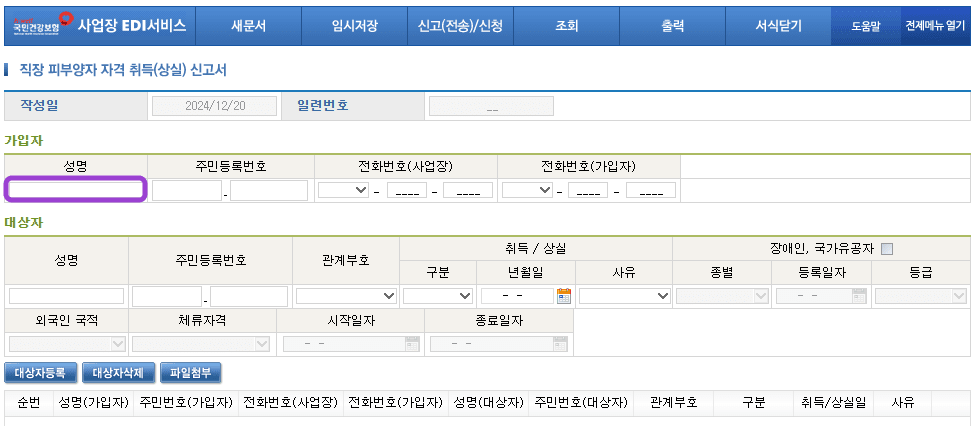Open the 임시저장 menu

[354, 26]
